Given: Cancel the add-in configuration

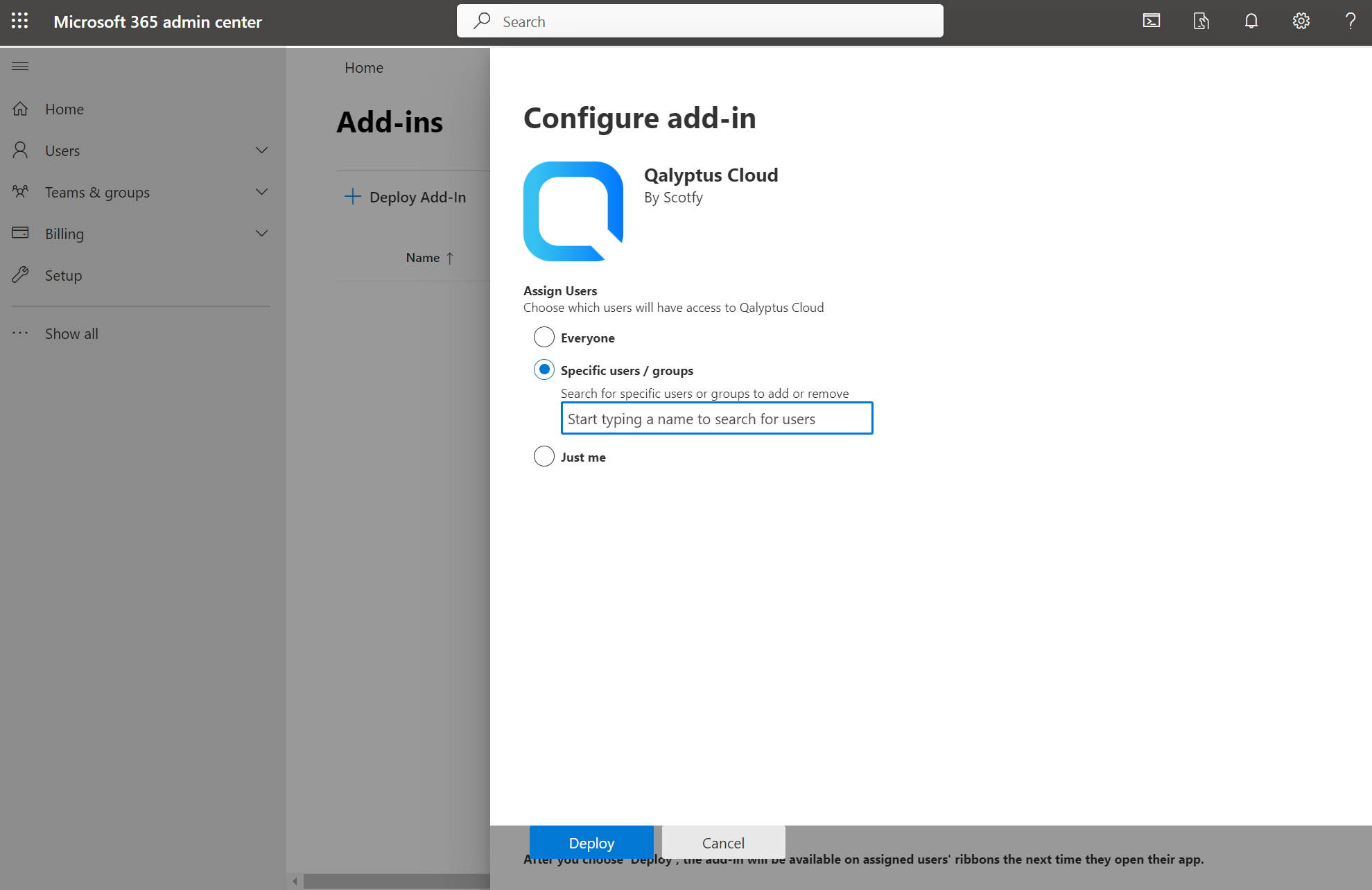Looking at the screenshot, I should point(723,842).
